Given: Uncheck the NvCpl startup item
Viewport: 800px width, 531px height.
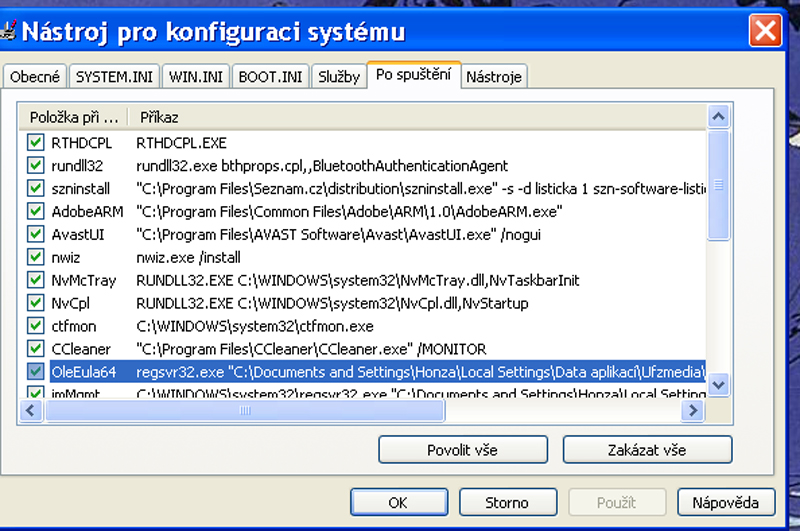Looking at the screenshot, I should pos(36,303).
